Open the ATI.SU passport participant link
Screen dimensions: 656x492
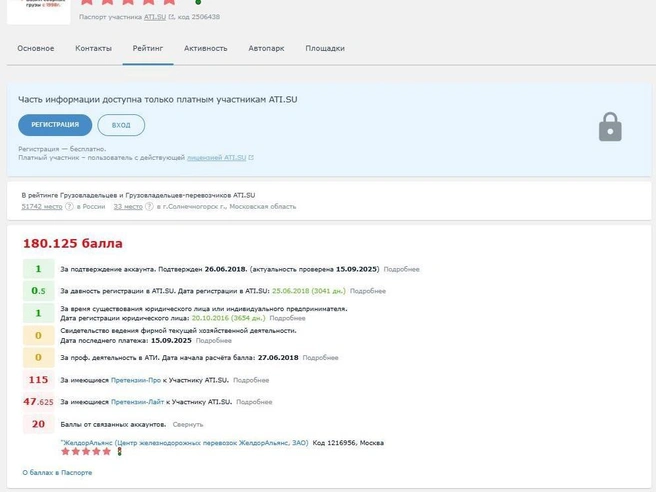click(155, 17)
